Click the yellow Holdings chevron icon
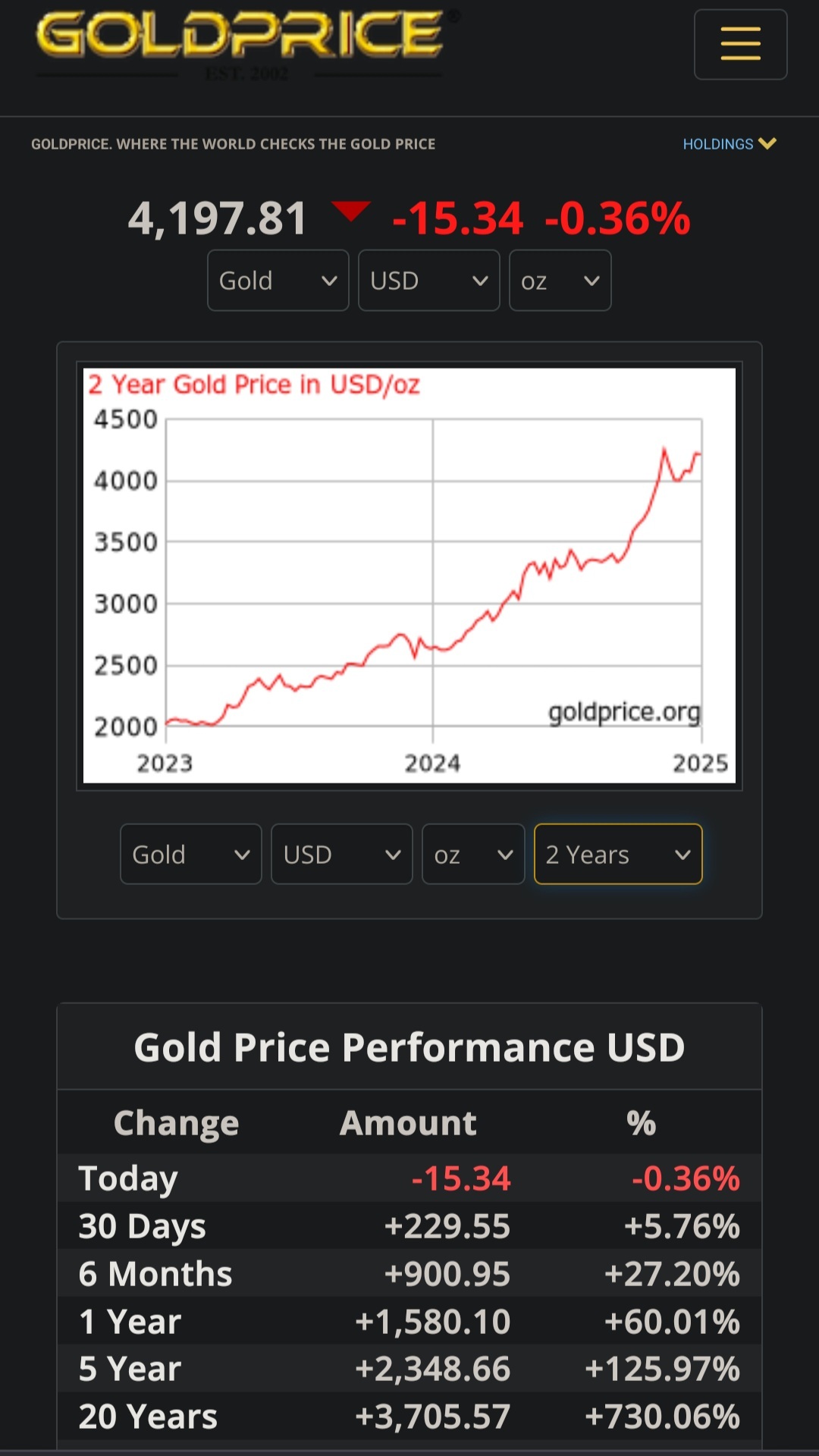This screenshot has width=819, height=1456. click(767, 143)
